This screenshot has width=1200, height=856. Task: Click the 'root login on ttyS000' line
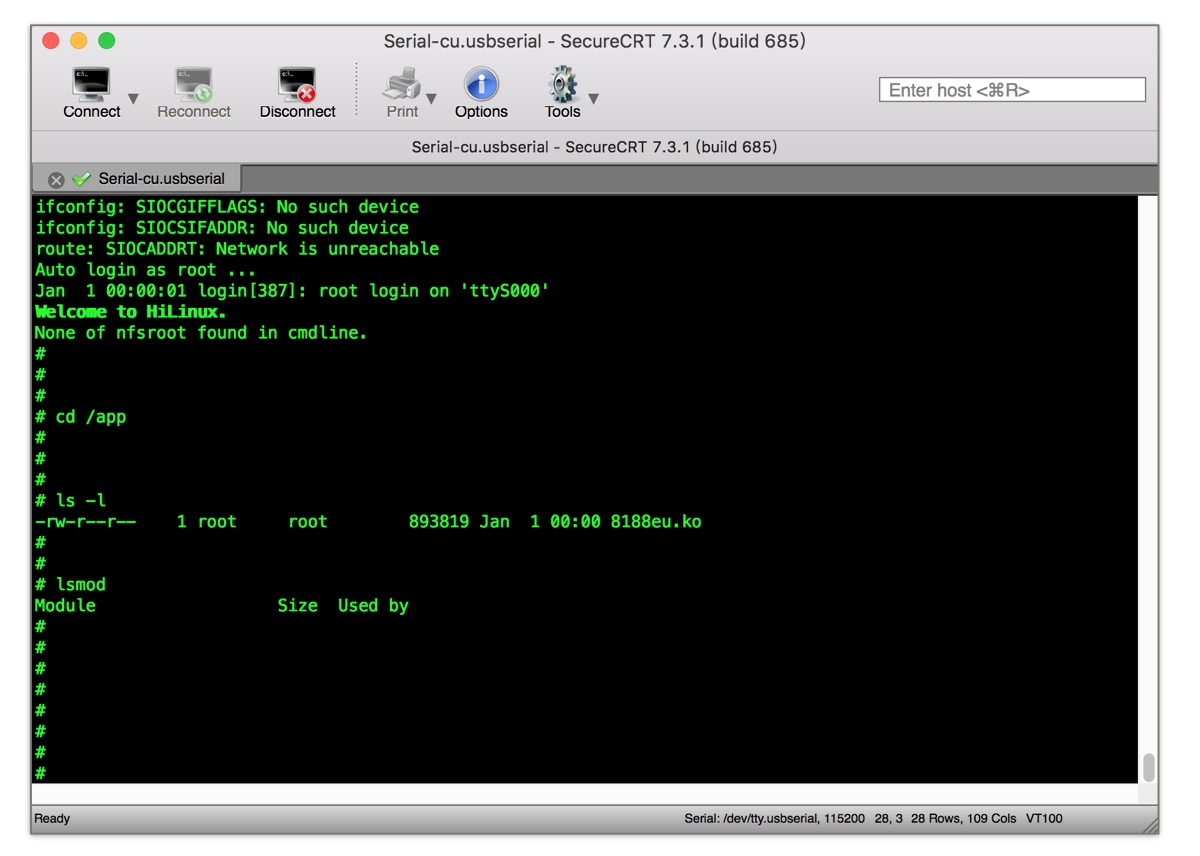pos(292,291)
